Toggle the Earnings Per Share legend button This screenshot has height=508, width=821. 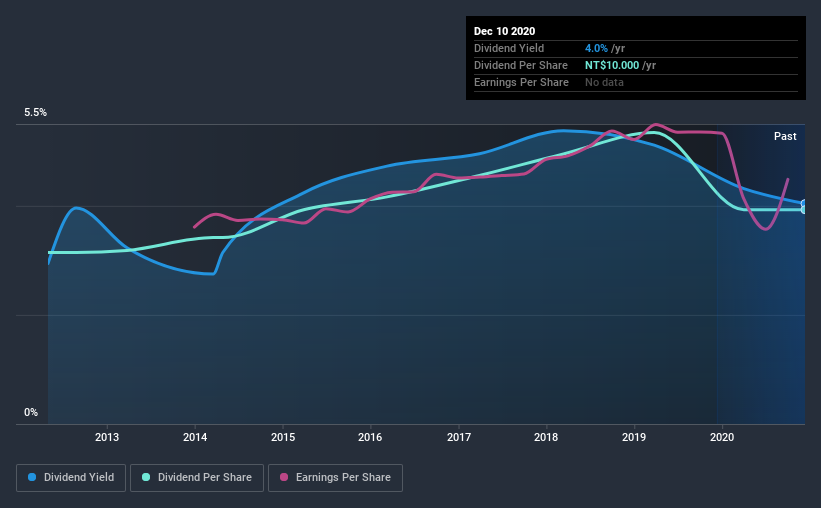pos(335,478)
